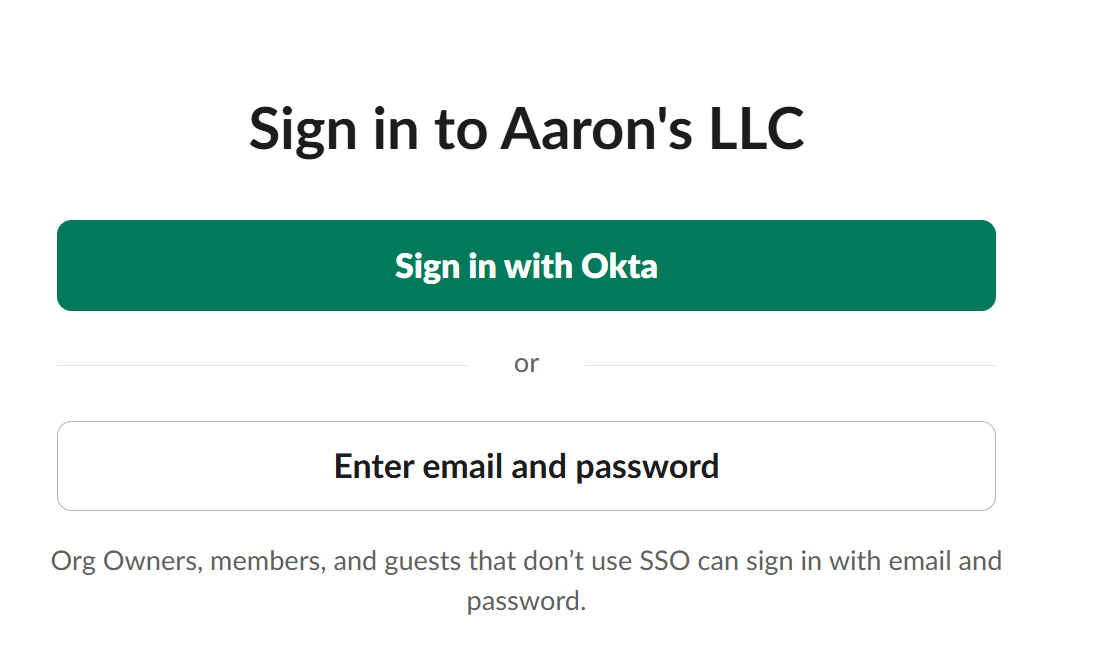Viewport: 1097px width, 667px height.
Task: Click the 'or' divider text
Action: tap(527, 363)
